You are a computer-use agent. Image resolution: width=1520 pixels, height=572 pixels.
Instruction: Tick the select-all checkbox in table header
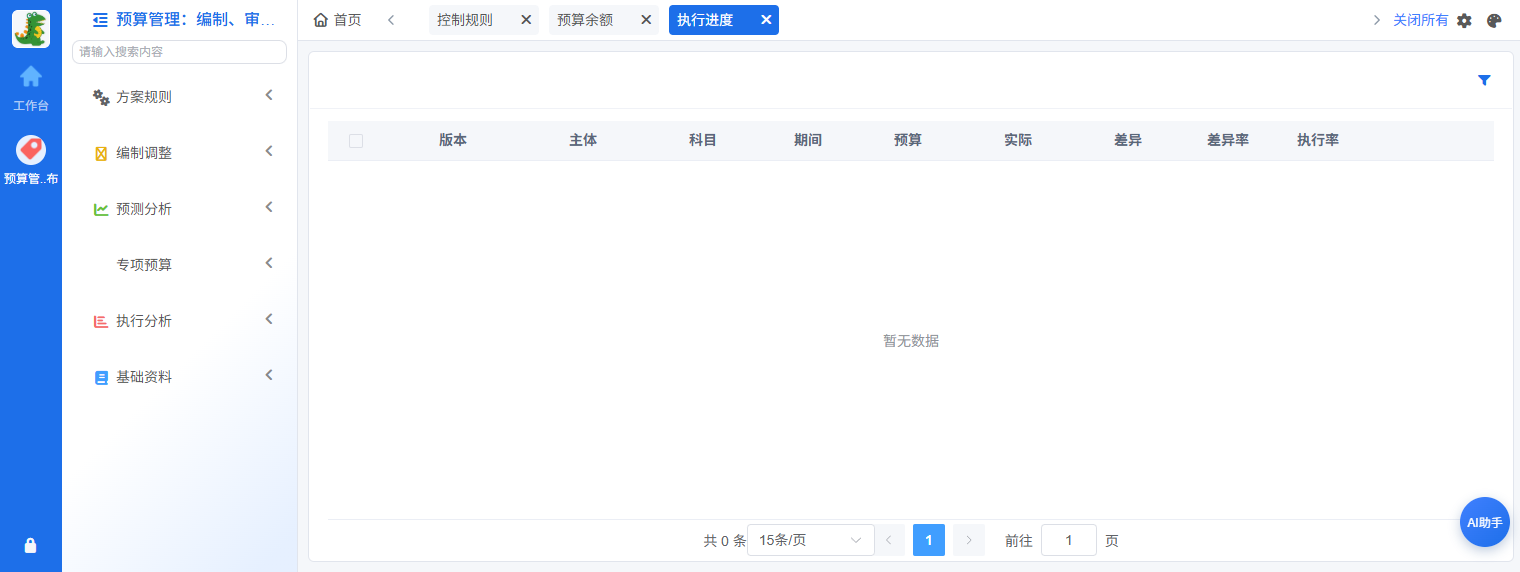356,141
